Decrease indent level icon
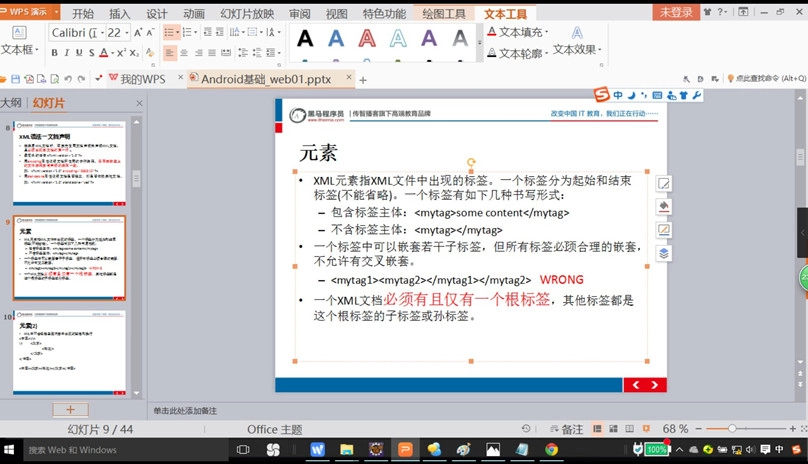 (x=207, y=32)
